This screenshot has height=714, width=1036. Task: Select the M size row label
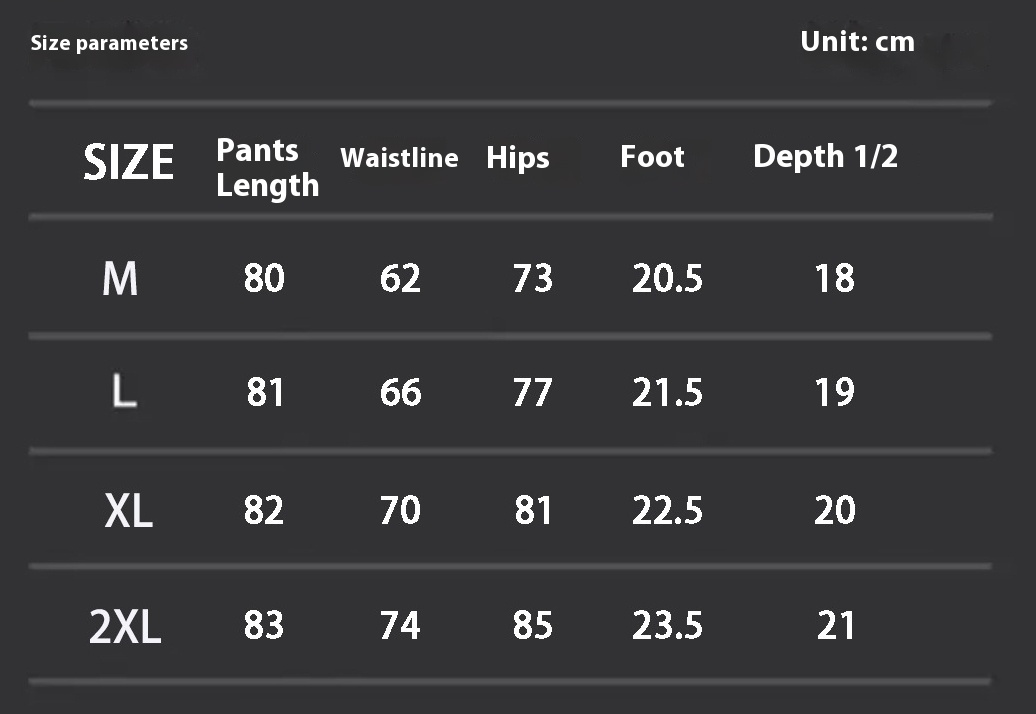point(120,278)
